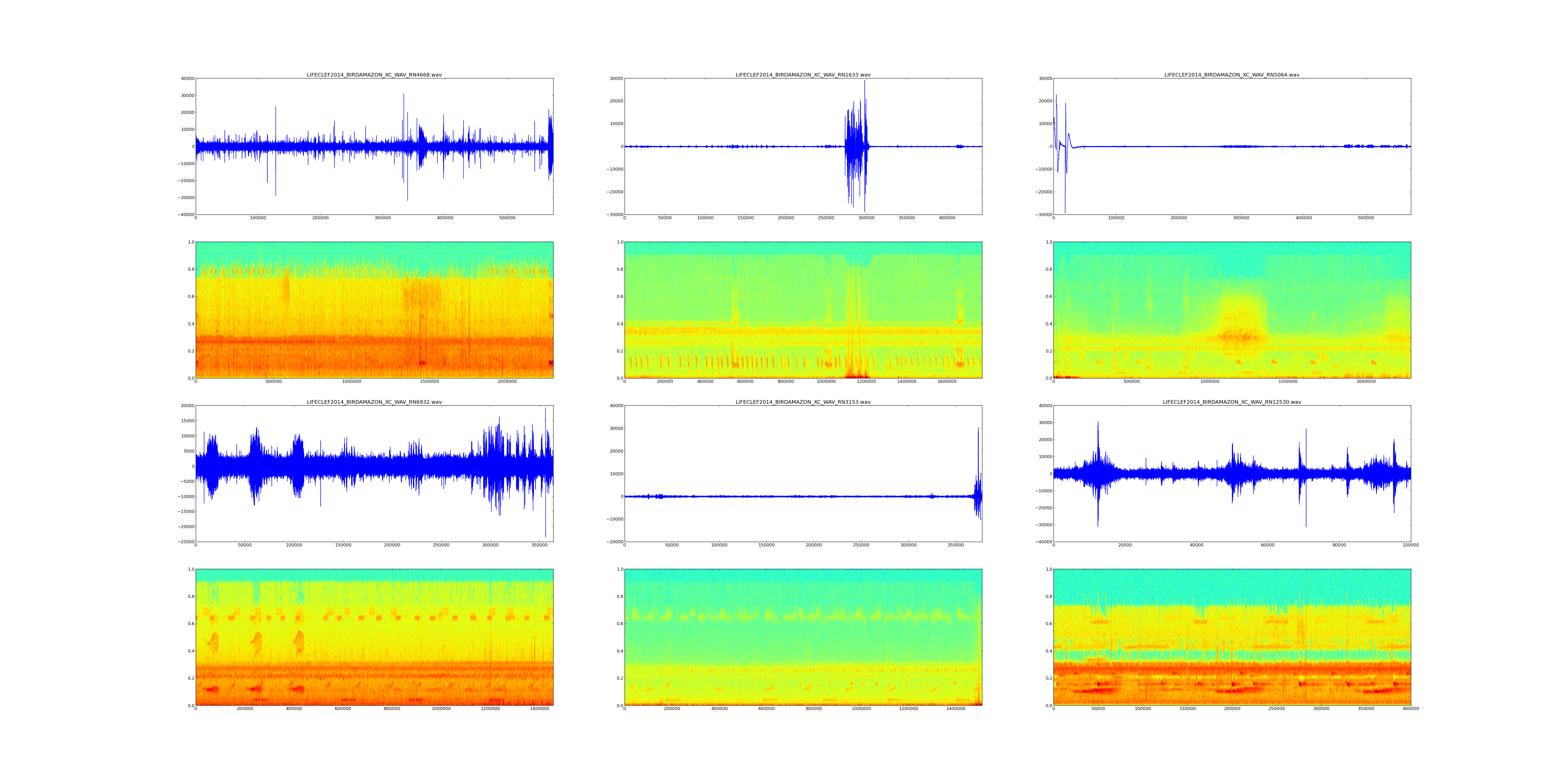
Task: Click the RN4668.wav waveform plot
Action: click(374, 146)
